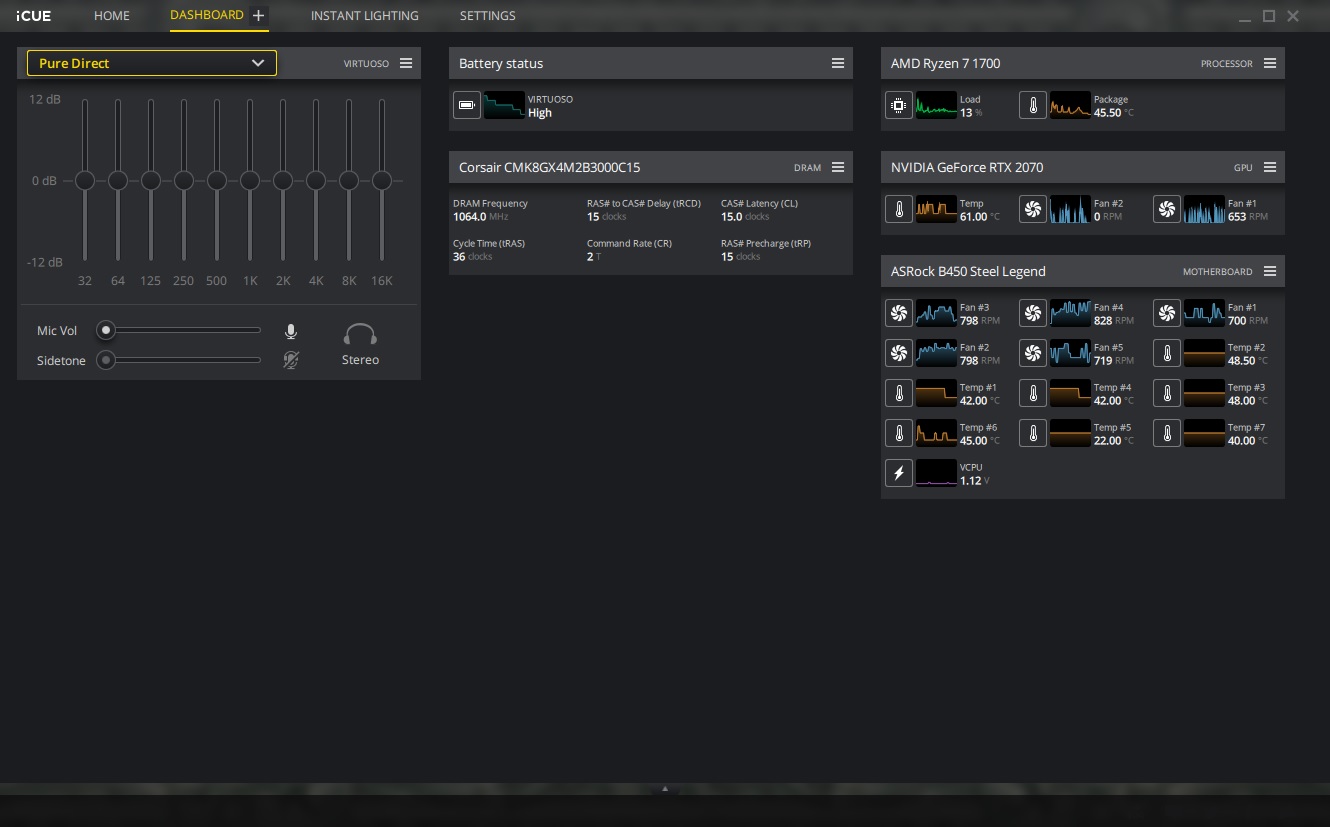Screen dimensions: 1330x827
Task: Click the VCPU voltage lightning icon
Action: point(898,473)
